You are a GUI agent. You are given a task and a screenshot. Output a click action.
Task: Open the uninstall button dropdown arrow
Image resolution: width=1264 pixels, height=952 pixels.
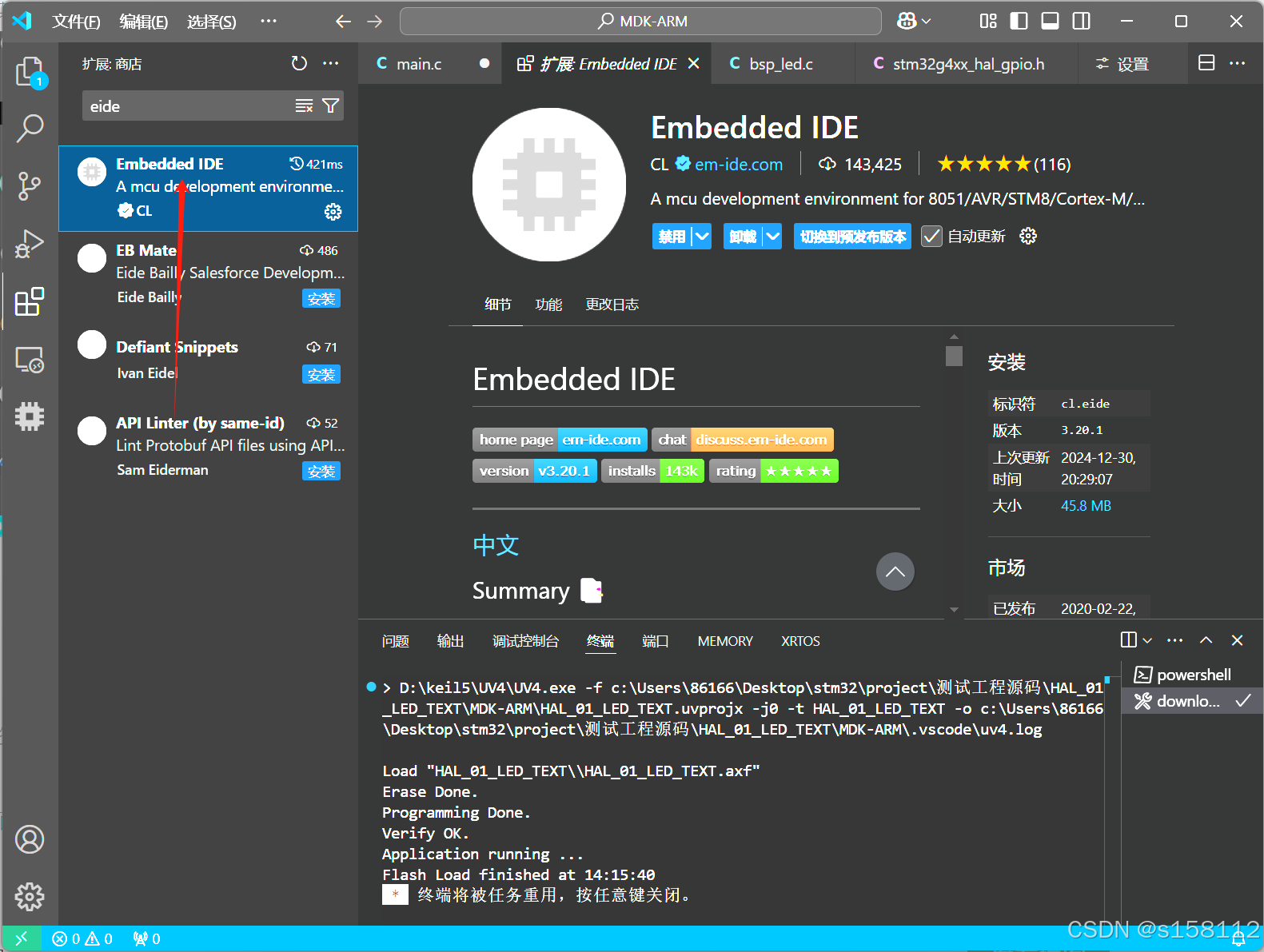coord(772,237)
